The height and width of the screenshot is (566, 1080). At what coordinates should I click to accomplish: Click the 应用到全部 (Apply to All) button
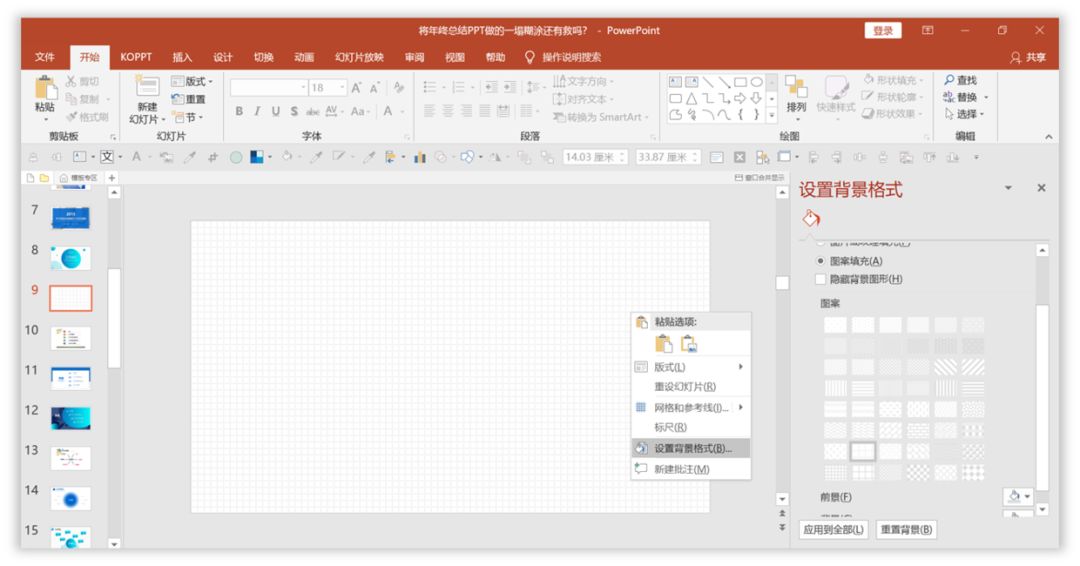pyautogui.click(x=833, y=529)
